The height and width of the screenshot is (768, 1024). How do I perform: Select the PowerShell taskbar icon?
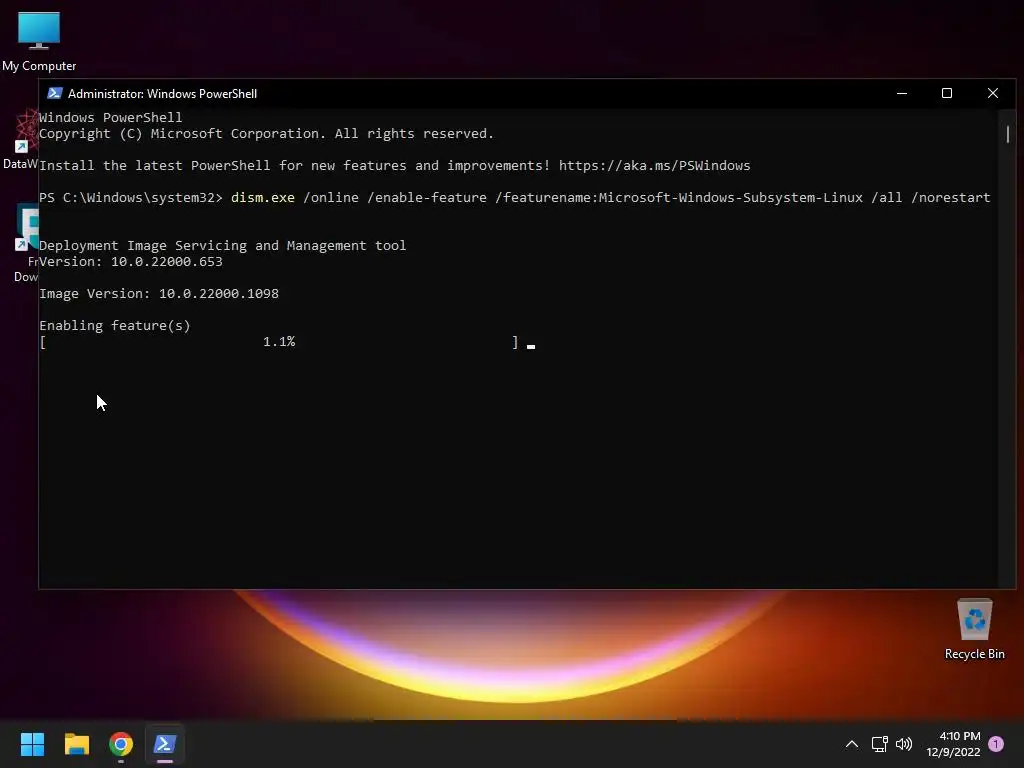(165, 744)
